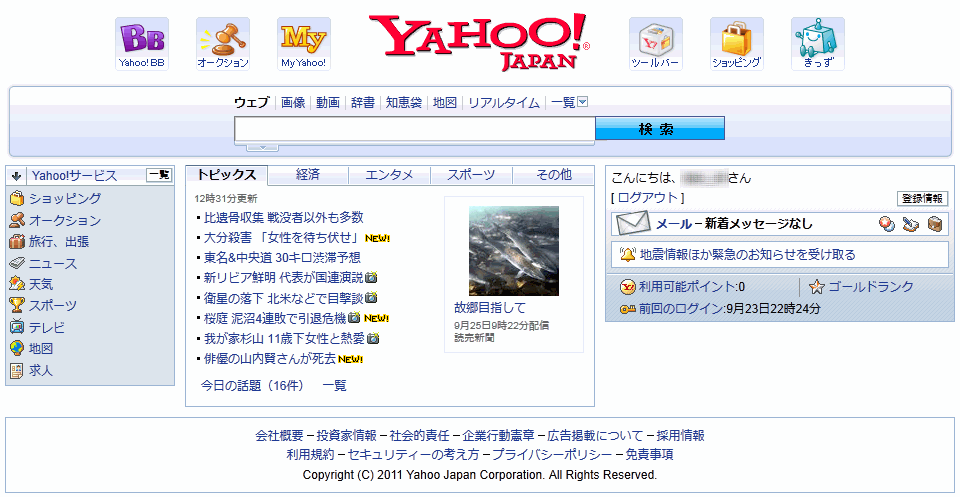The image size is (960, 497).
Task: Expand the 一覧 dropdown in search tabs
Action: (583, 102)
